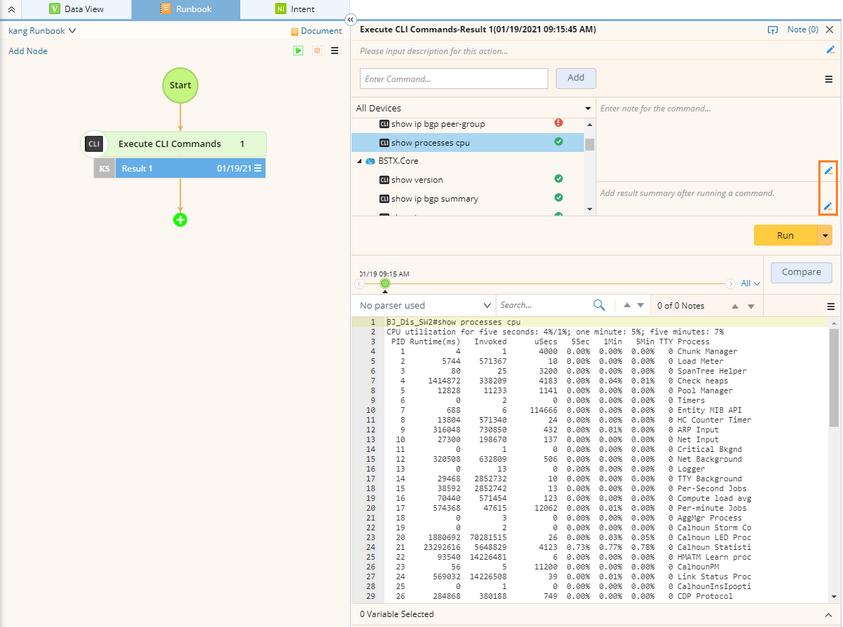Close the Execute CLI Commands result pane
Viewport: 843px width, 627px height.
click(x=830, y=30)
